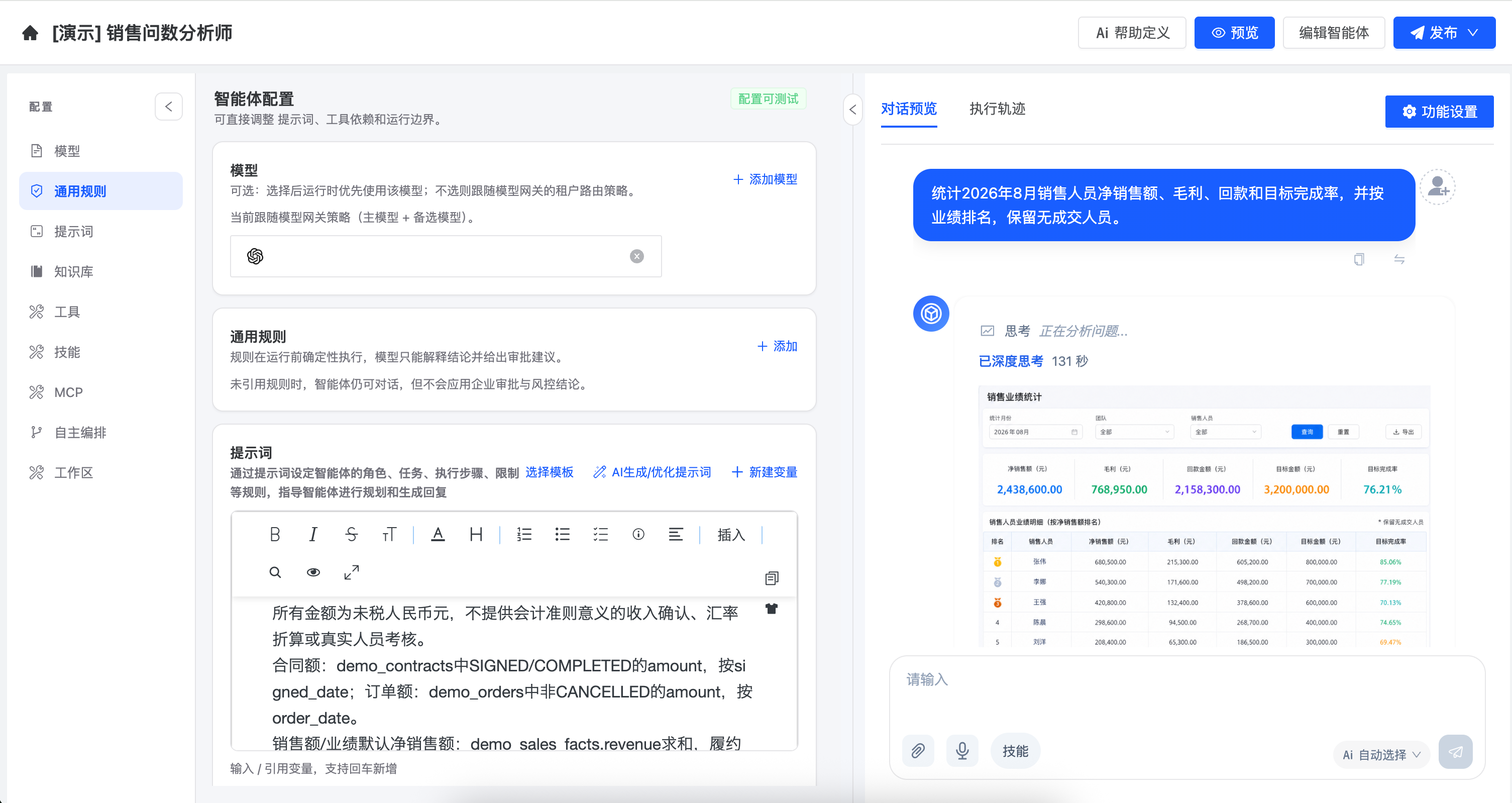Expand the prompt editor to fullscreen
The width and height of the screenshot is (1512, 803).
(352, 572)
